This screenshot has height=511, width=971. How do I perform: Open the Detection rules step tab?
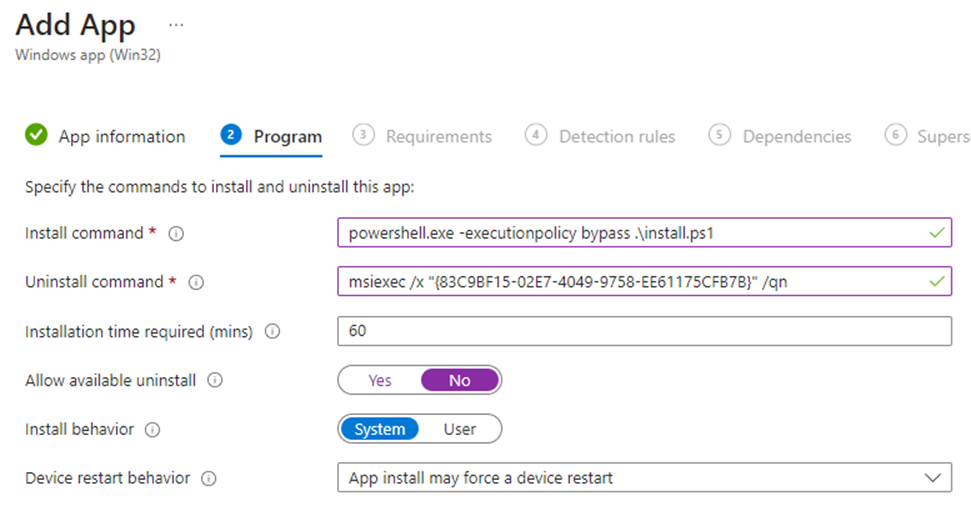(616, 137)
